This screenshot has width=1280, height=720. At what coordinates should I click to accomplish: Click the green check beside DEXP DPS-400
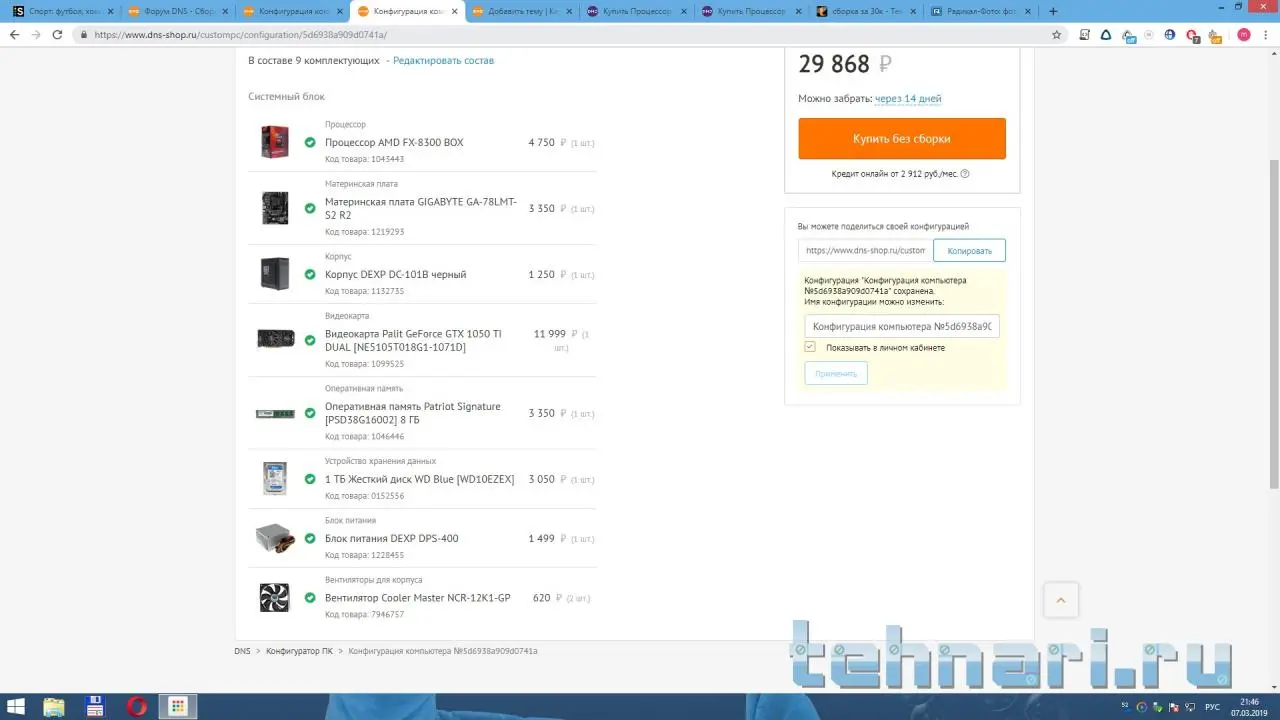310,538
